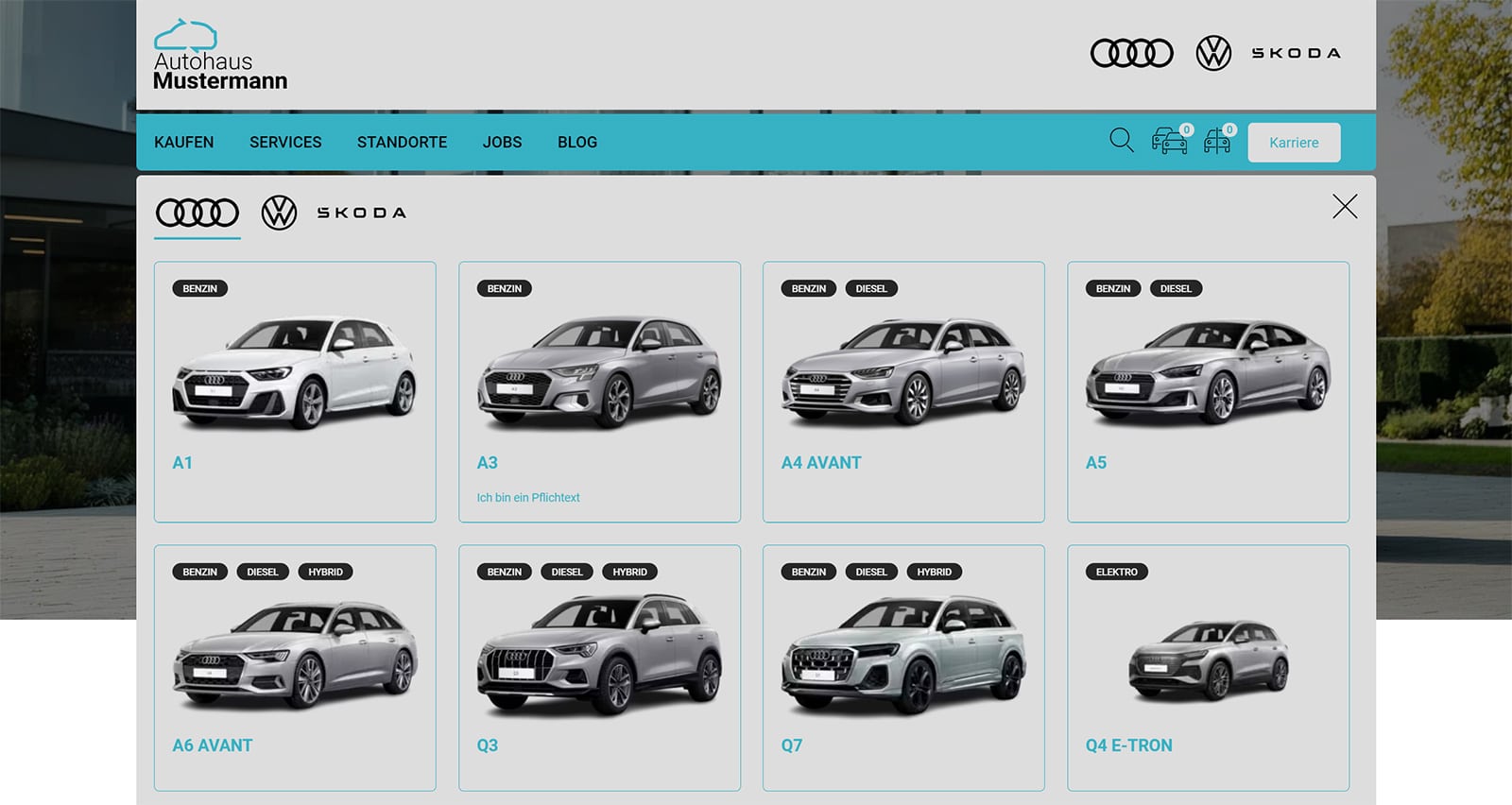Viewport: 1512px width, 805px height.
Task: Click the BENZIN tag on the A3 card
Action: [x=504, y=288]
